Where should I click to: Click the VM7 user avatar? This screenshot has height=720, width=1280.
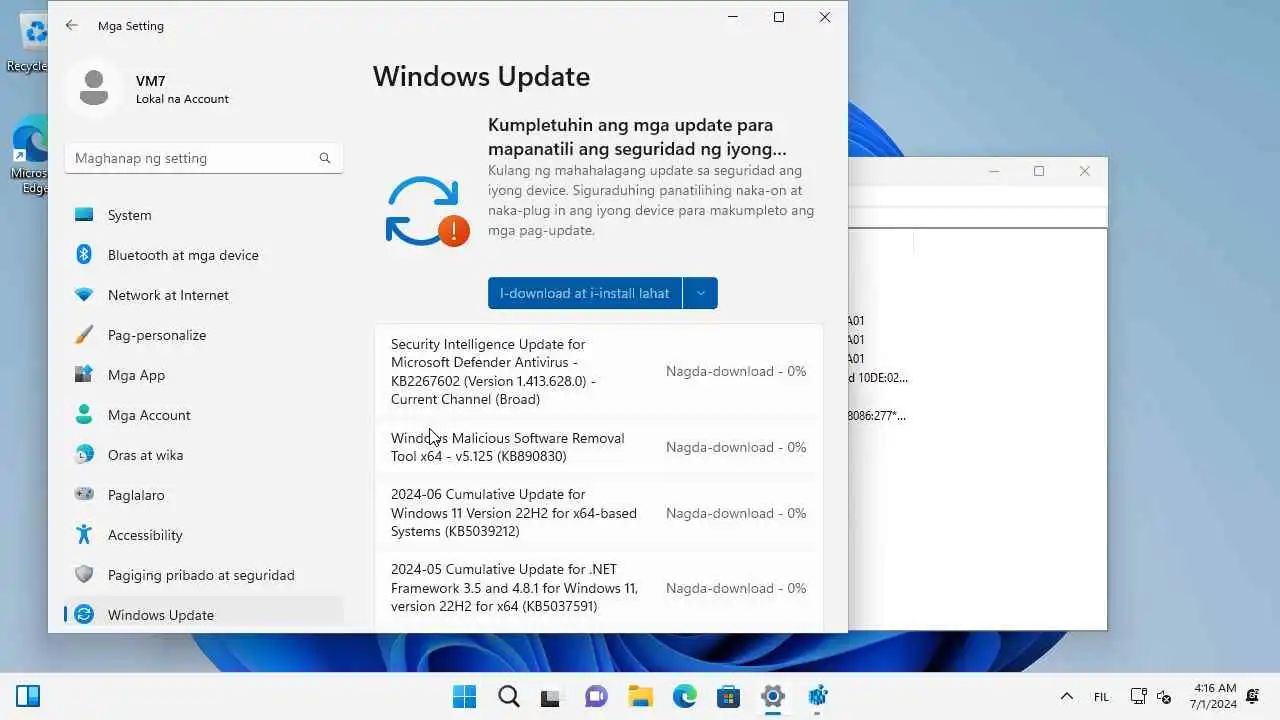tap(94, 88)
